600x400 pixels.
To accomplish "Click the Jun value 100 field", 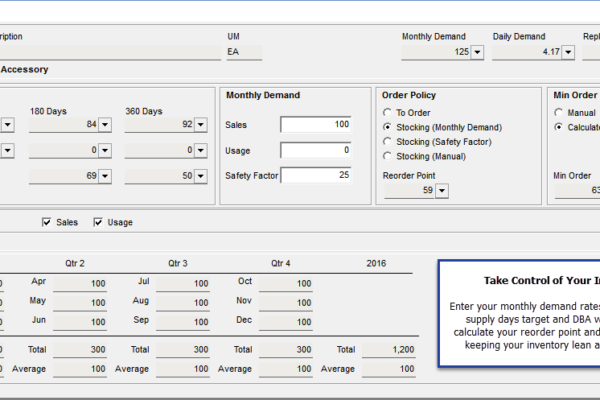I will (80, 322).
